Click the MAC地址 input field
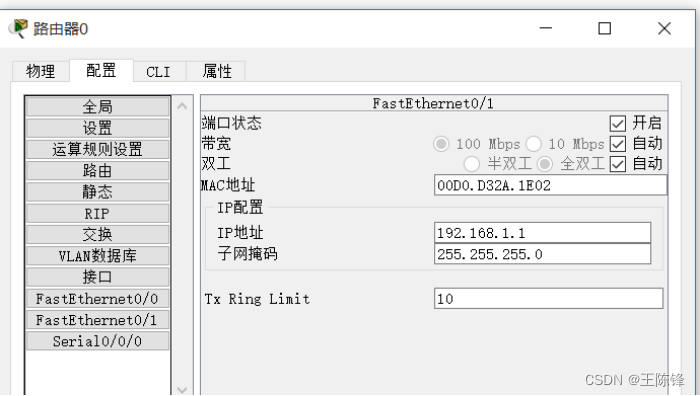 point(550,185)
